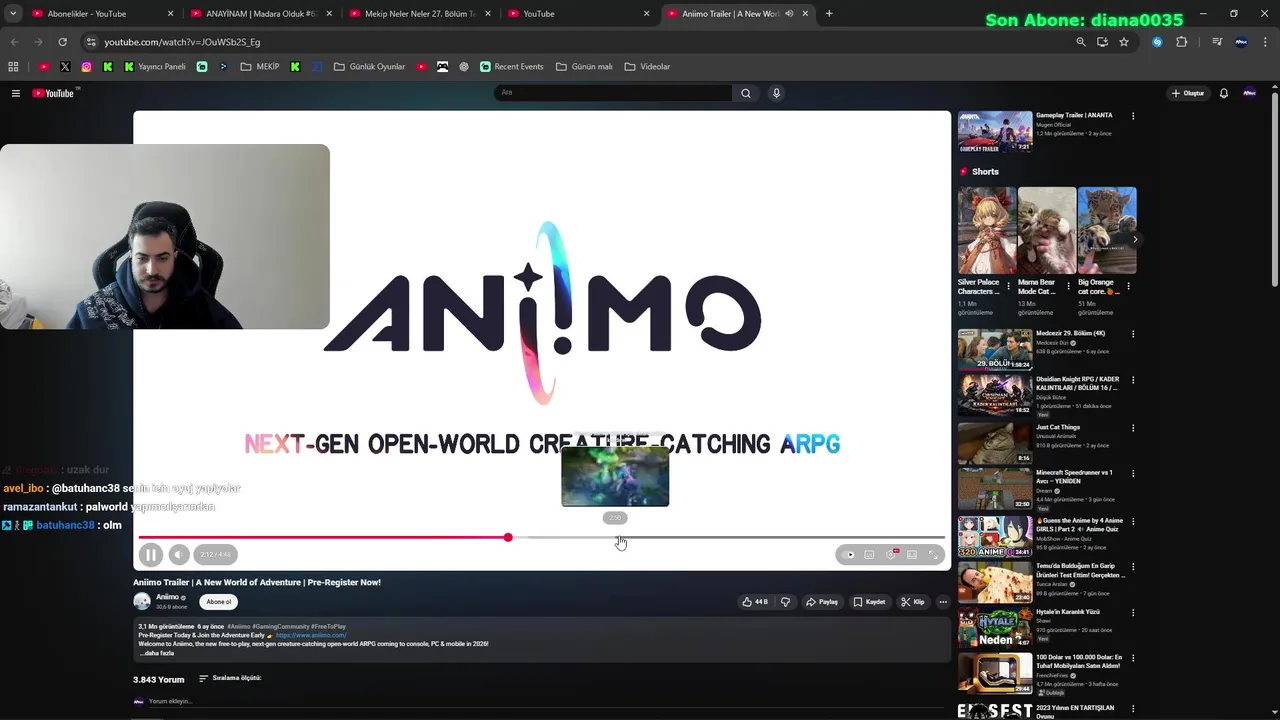
Task: Open a new browser tab
Action: point(829,14)
